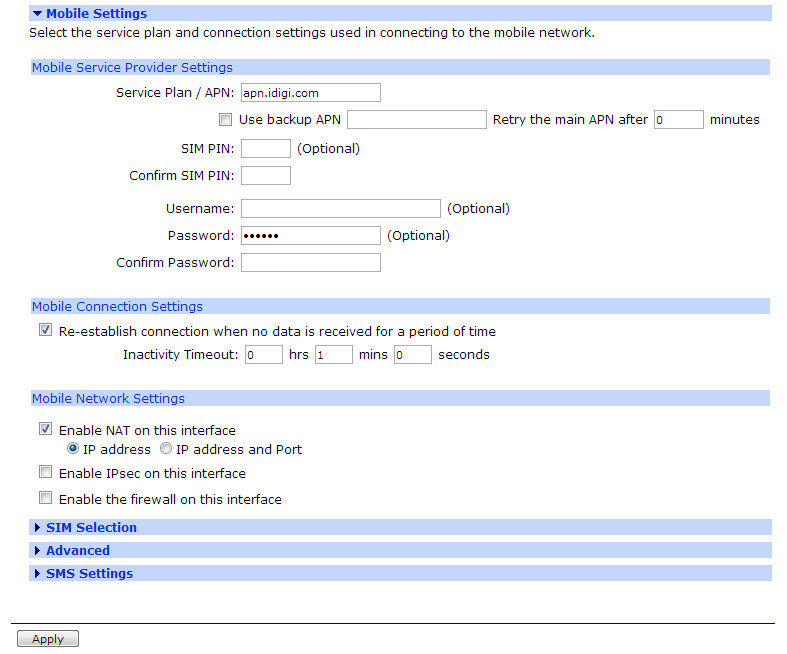Click the Apply button

(47, 639)
